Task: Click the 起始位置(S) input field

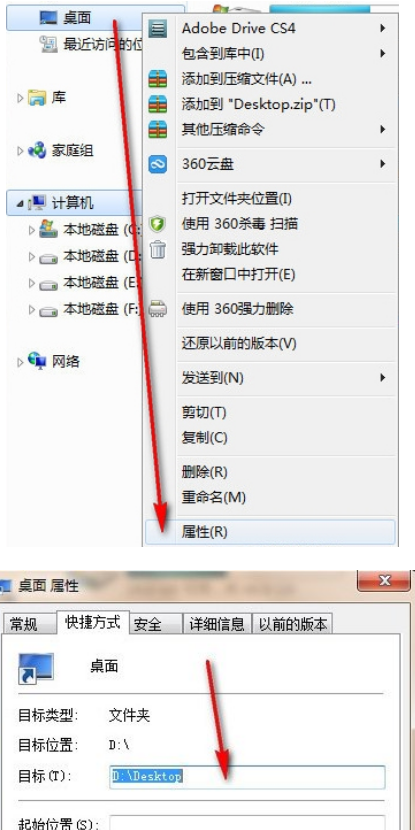Action: point(247,823)
